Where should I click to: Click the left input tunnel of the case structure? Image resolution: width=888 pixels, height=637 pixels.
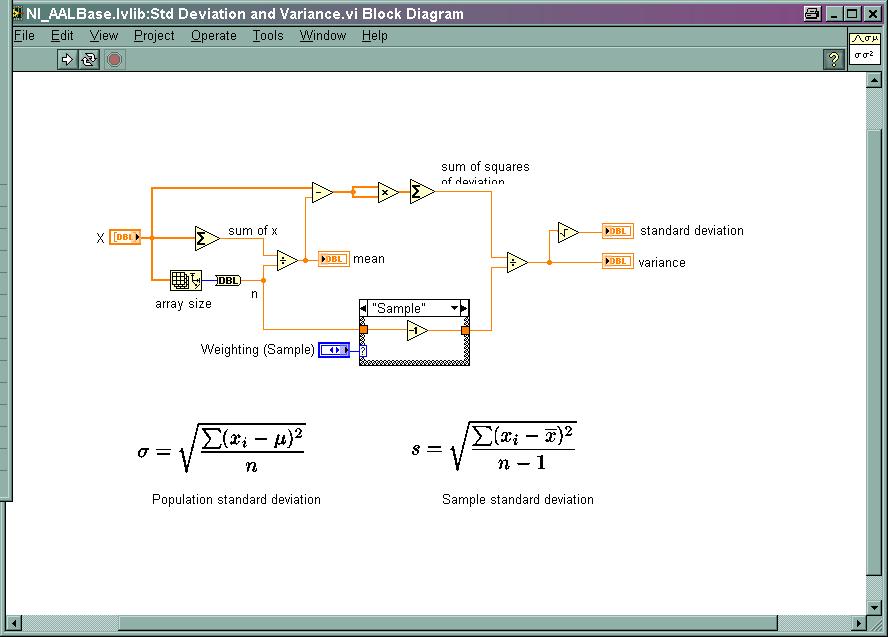click(364, 330)
